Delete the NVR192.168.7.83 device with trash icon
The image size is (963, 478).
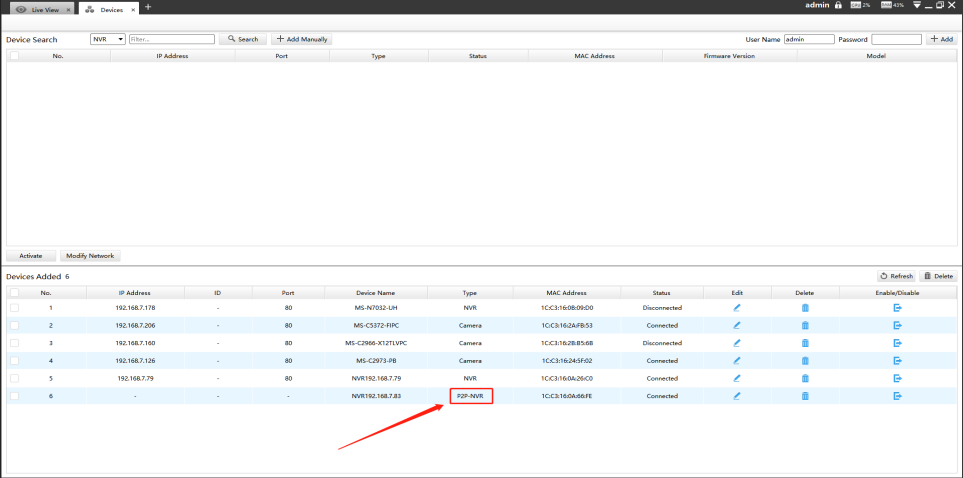pos(805,396)
